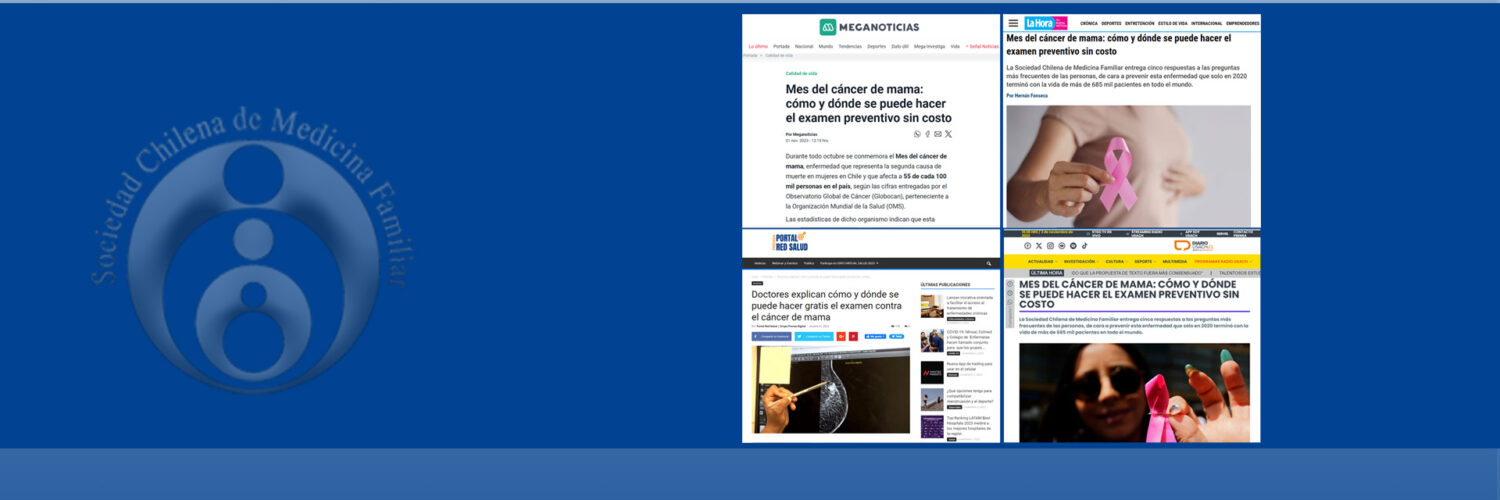Screen dimensions: 1500x500
Task: Select 'Mega Investiga' in Meganoticias menu
Action: click(x=929, y=46)
